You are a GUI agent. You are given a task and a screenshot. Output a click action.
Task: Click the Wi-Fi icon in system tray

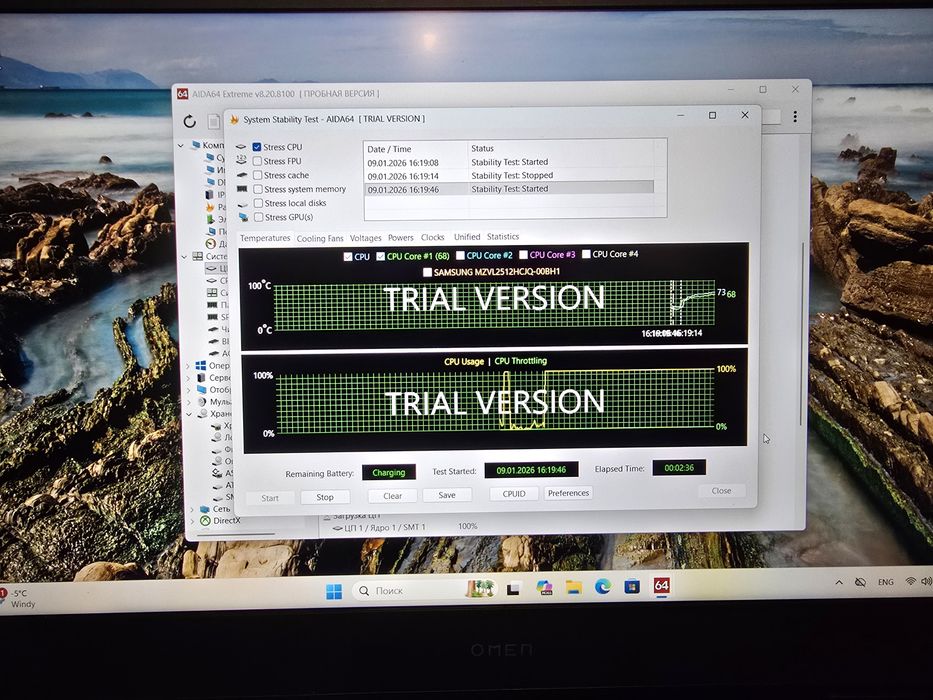(910, 581)
